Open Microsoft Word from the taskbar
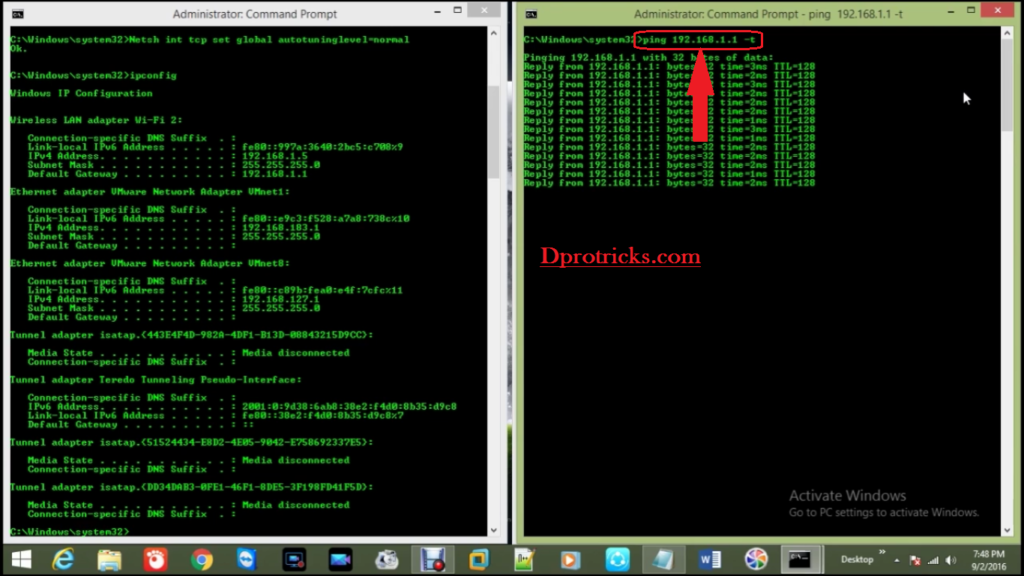The image size is (1024, 576). (x=709, y=560)
